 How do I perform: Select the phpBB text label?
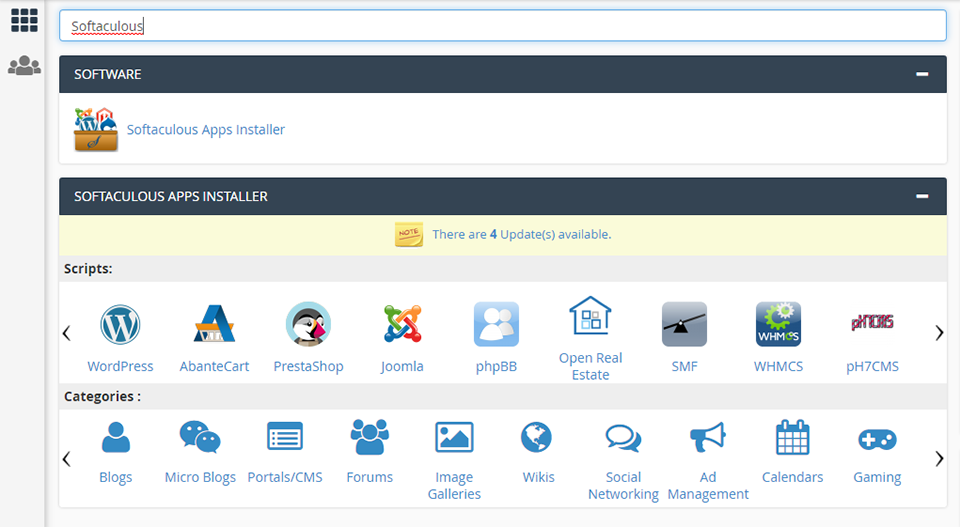497,367
